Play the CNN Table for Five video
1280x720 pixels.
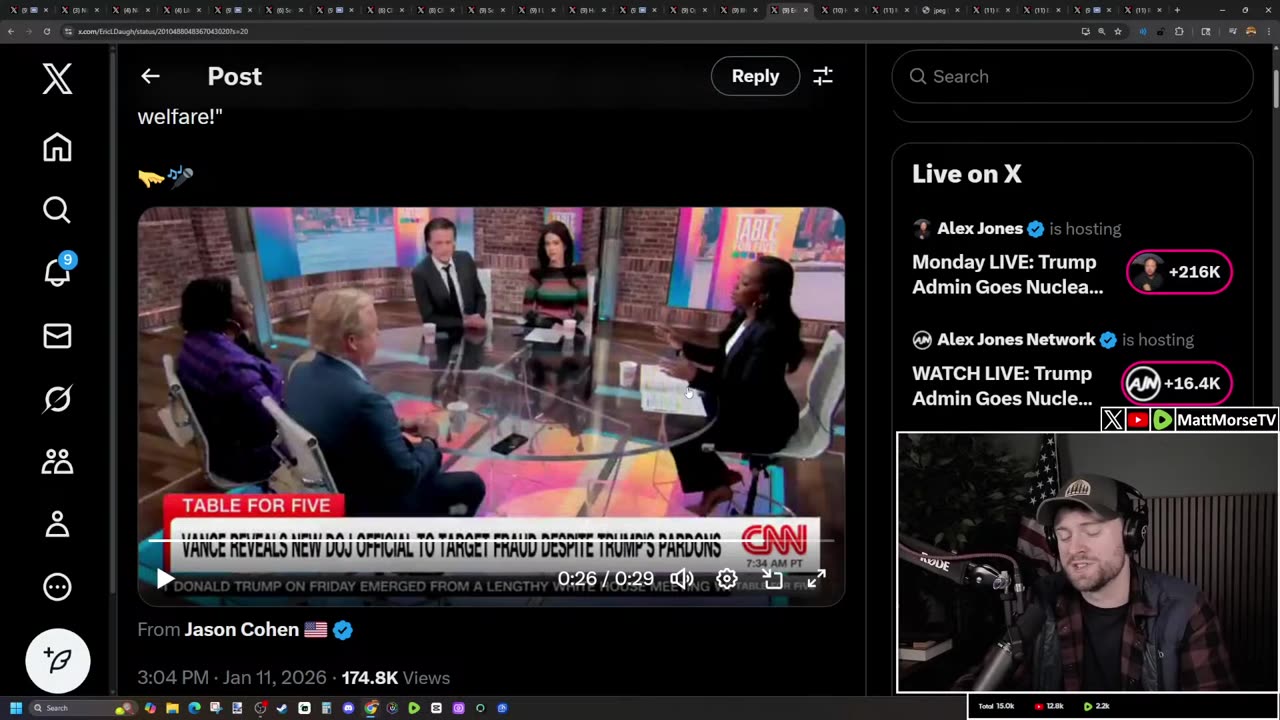click(165, 579)
